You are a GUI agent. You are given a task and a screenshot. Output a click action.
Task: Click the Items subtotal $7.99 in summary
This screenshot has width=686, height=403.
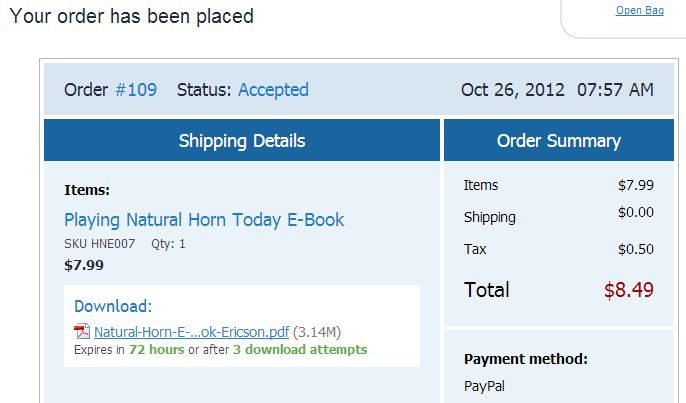click(x=636, y=185)
